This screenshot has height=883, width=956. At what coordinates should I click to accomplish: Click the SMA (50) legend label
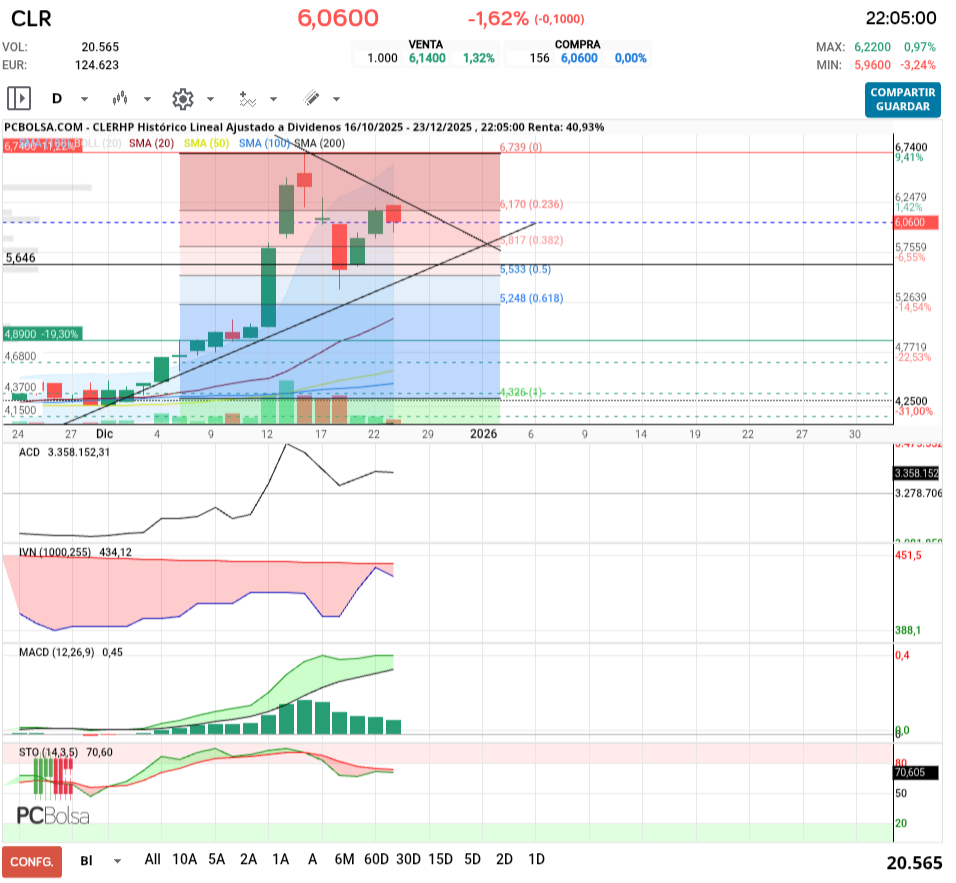[x=206, y=143]
